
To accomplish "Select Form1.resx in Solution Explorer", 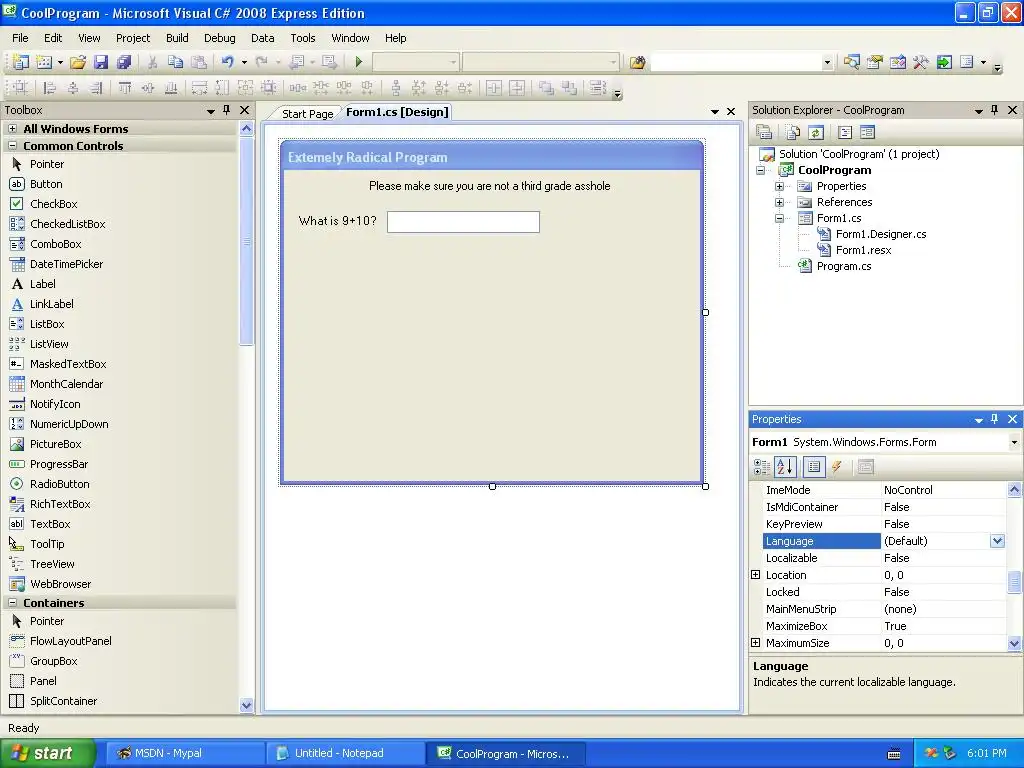I will click(863, 250).
